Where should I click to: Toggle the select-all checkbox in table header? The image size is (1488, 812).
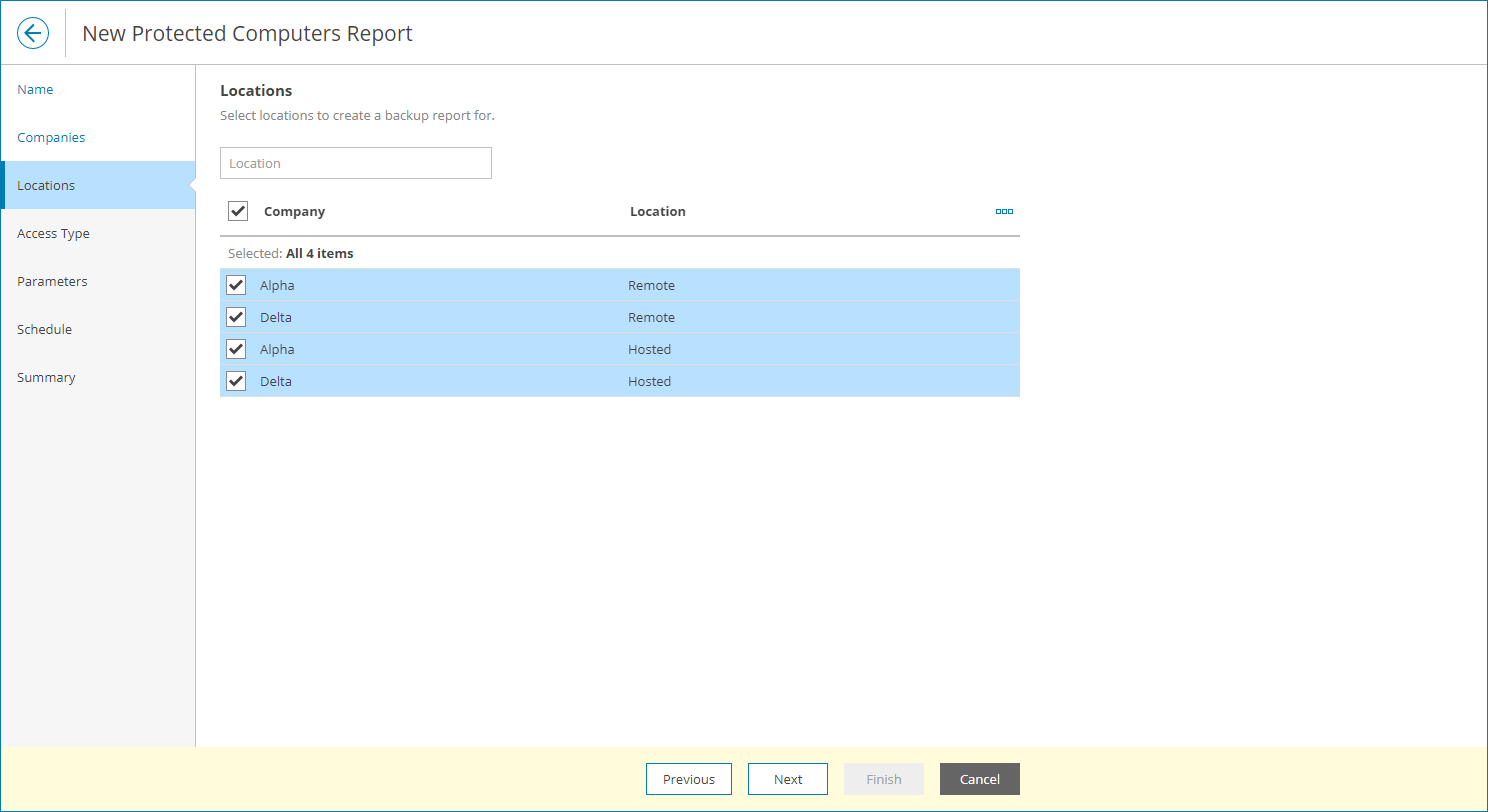[x=238, y=211]
